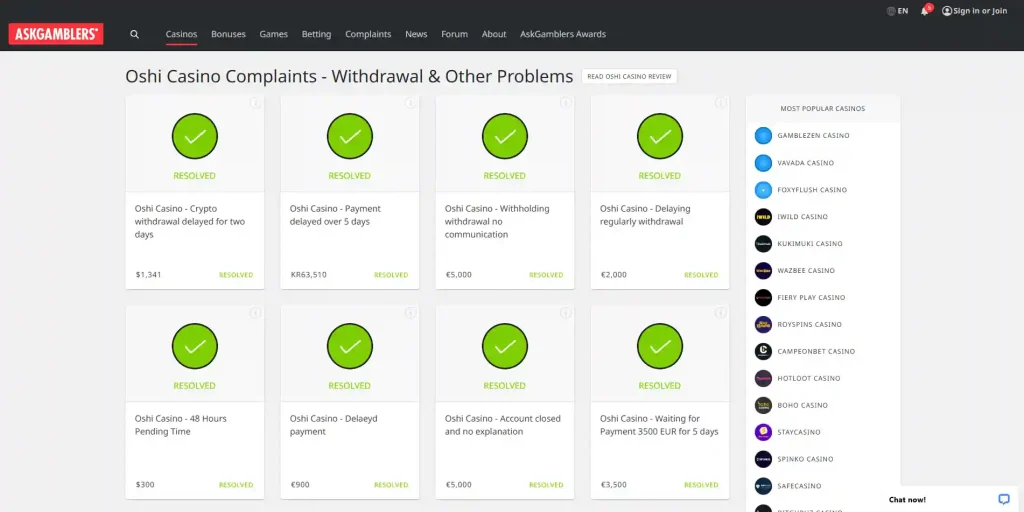Click the CampeonBet Casino logo icon
This screenshot has width=1024, height=512.
tap(763, 351)
